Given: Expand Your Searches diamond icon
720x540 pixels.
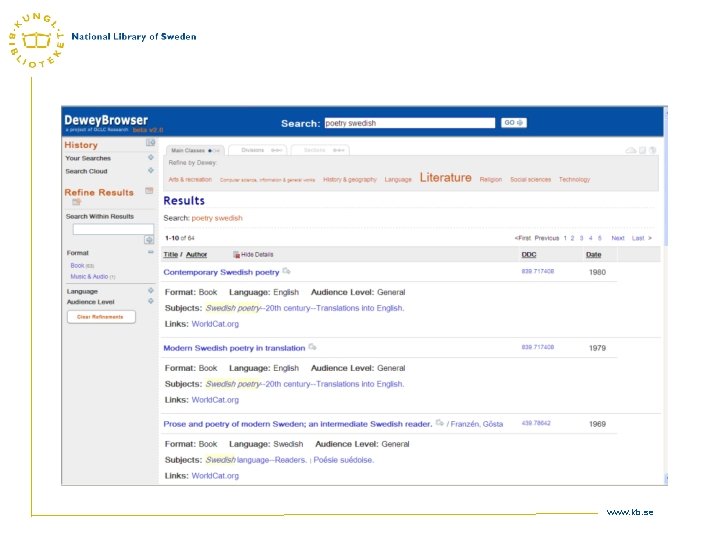Looking at the screenshot, I should click(x=151, y=158).
